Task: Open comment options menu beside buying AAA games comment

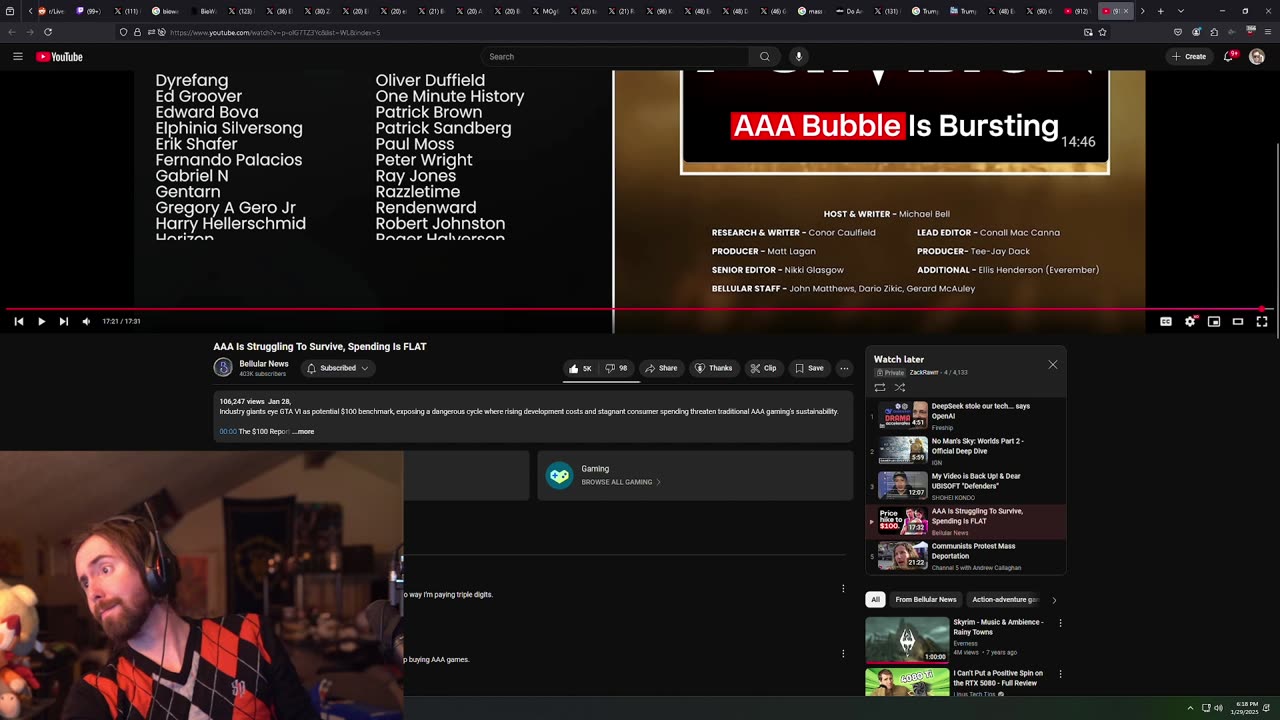Action: click(843, 654)
